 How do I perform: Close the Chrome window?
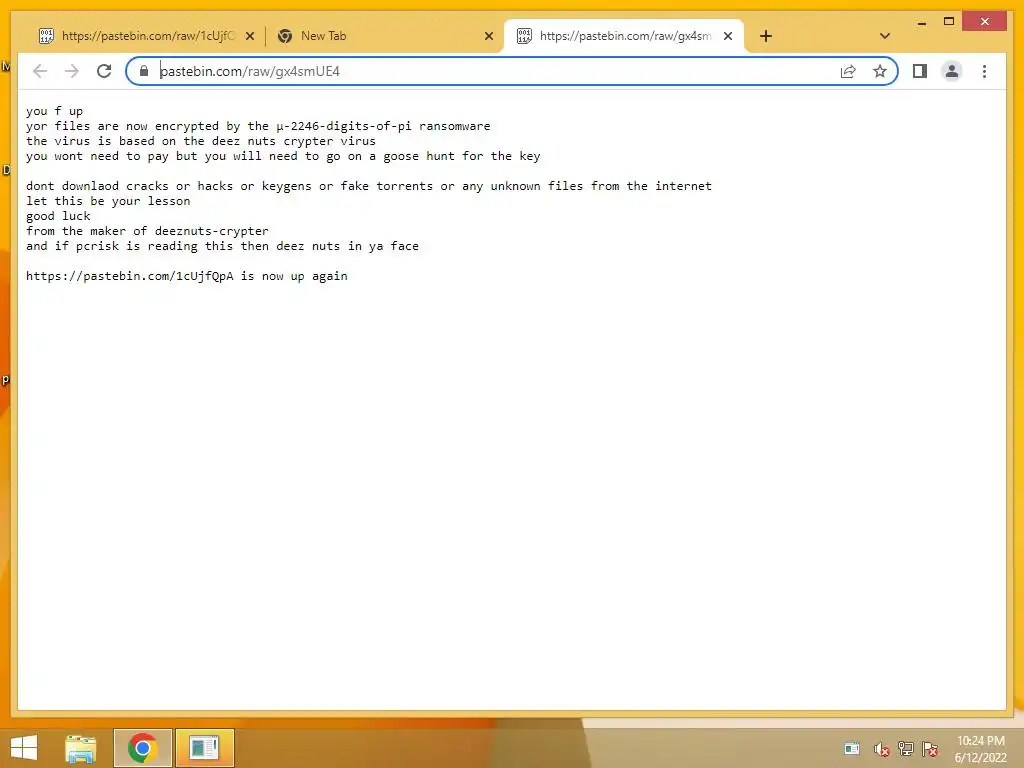pos(985,22)
